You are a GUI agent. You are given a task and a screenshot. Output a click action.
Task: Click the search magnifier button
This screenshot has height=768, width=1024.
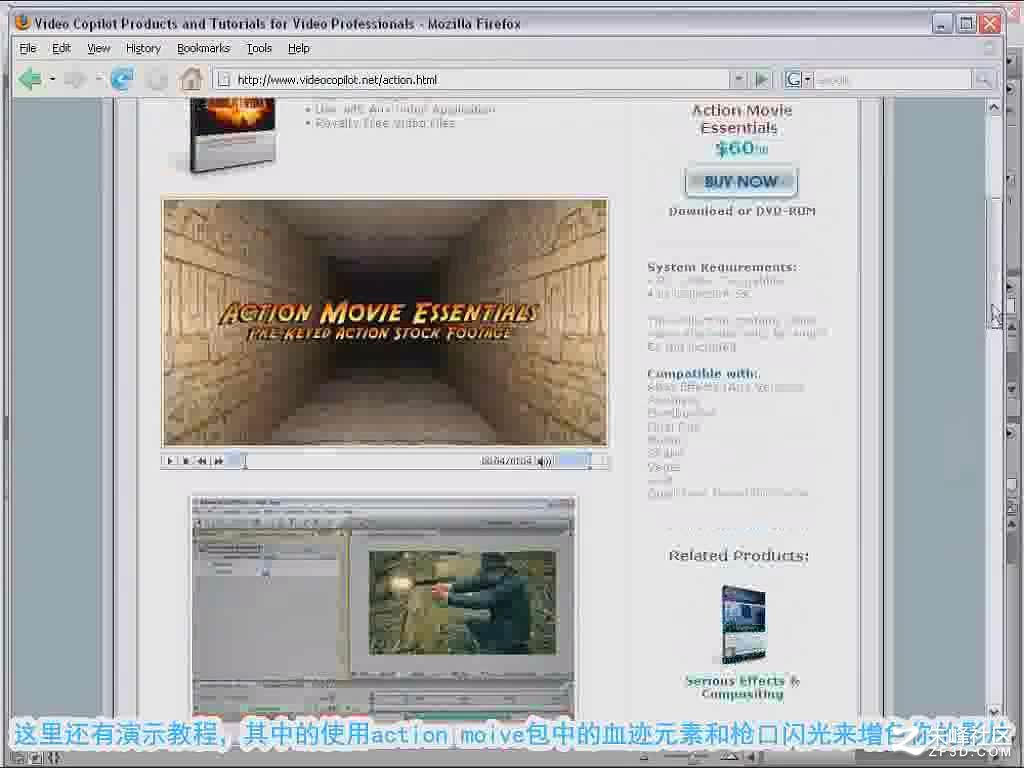[983, 80]
